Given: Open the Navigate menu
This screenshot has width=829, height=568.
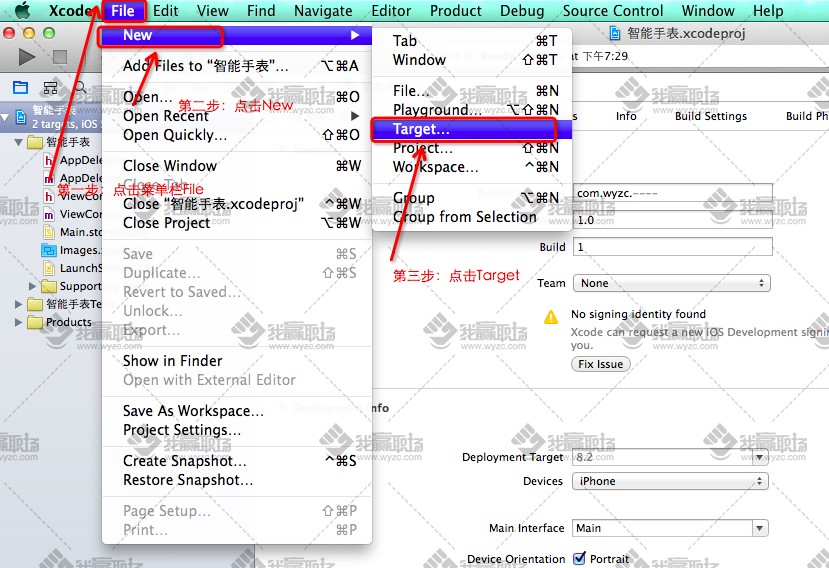Looking at the screenshot, I should [323, 11].
